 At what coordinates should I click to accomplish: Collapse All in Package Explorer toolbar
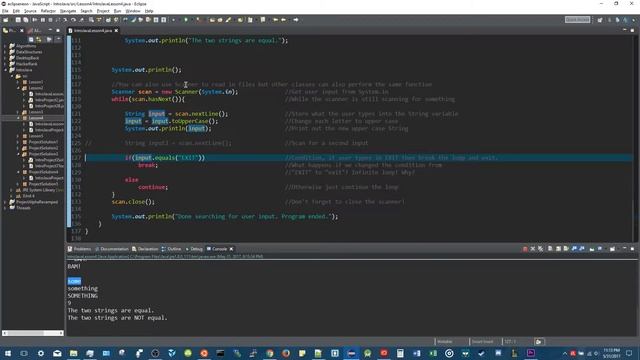[x=31, y=39]
